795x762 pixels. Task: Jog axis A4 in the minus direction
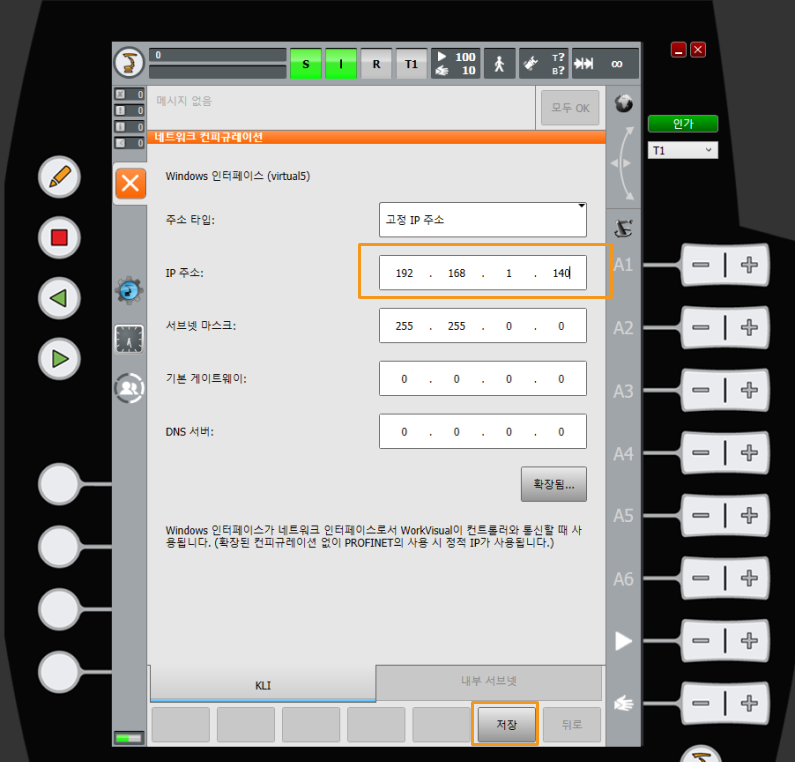pyautogui.click(x=701, y=453)
